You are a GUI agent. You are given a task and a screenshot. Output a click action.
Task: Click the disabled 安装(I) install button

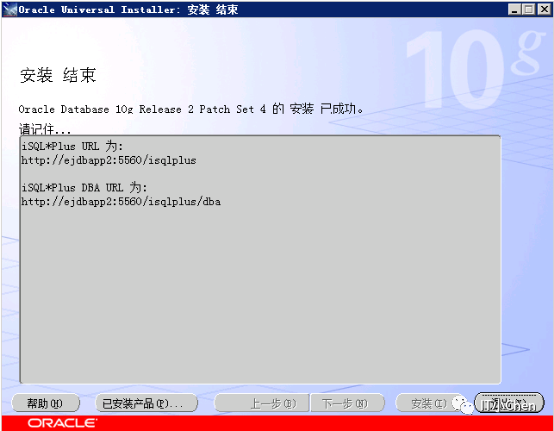click(x=429, y=403)
